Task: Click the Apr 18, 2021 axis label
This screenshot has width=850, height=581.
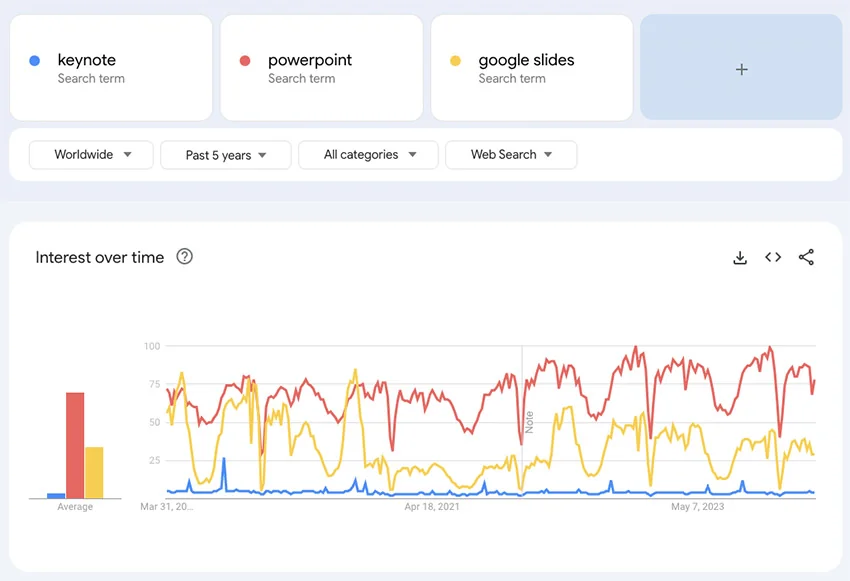Action: tap(432, 506)
